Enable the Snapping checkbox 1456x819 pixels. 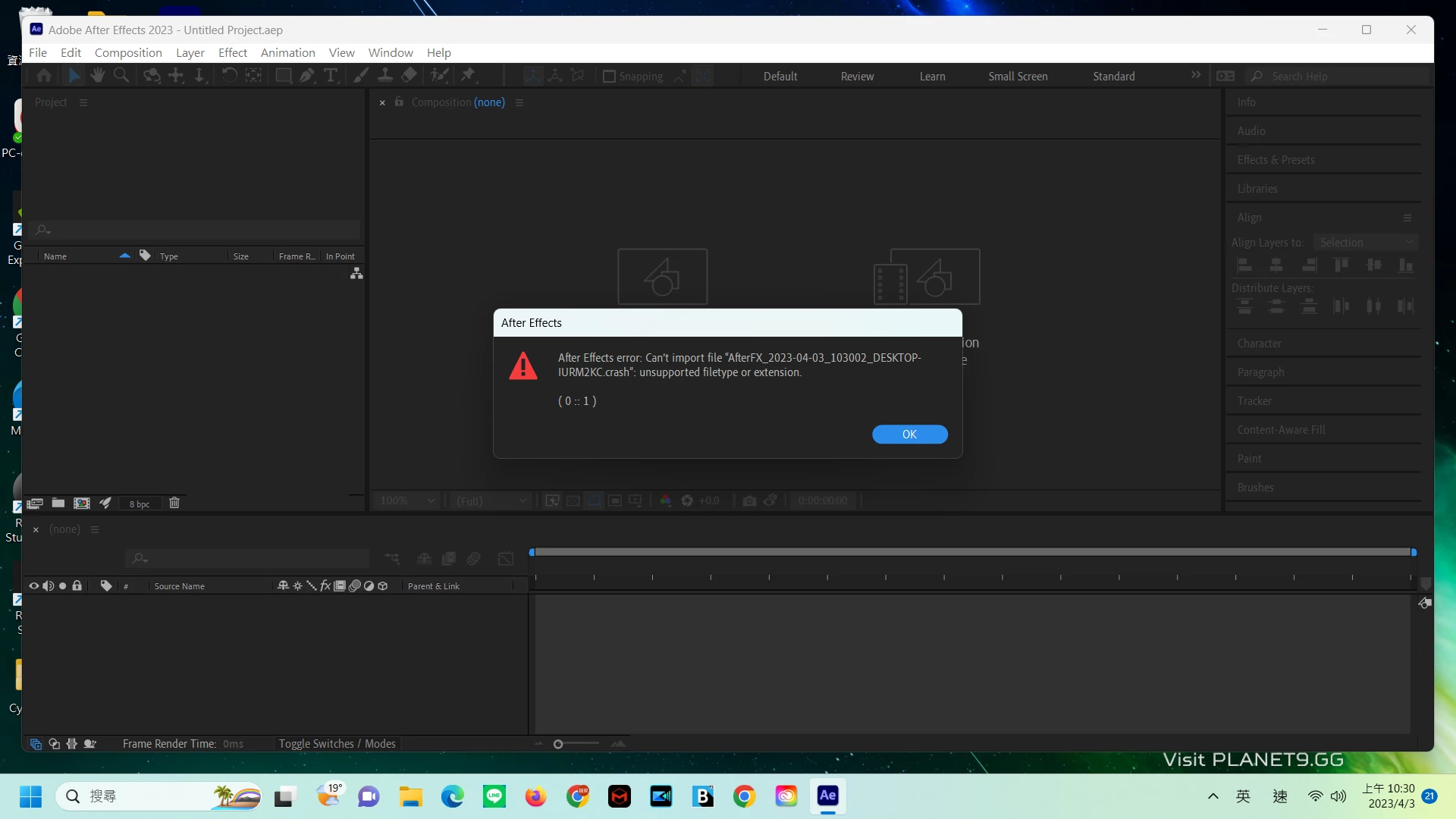609,77
